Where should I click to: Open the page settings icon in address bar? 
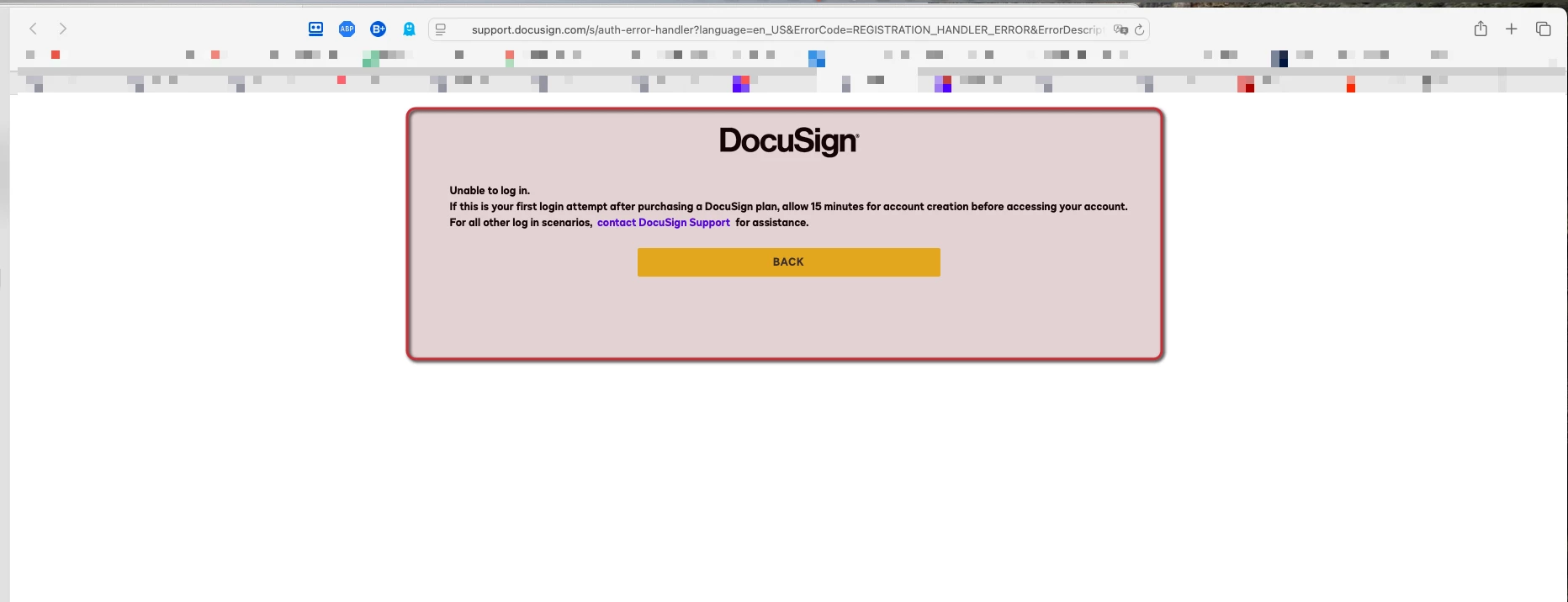tap(441, 29)
